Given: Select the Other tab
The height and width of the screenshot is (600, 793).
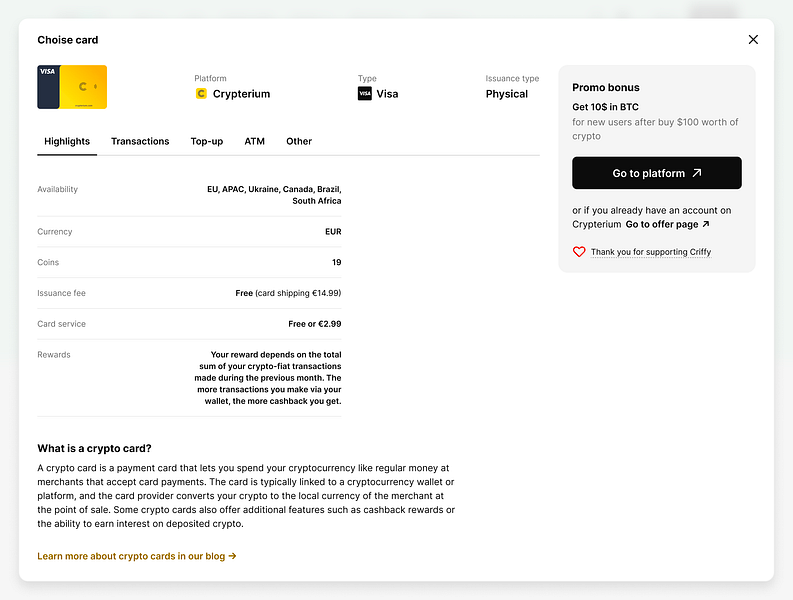Looking at the screenshot, I should pos(299,142).
